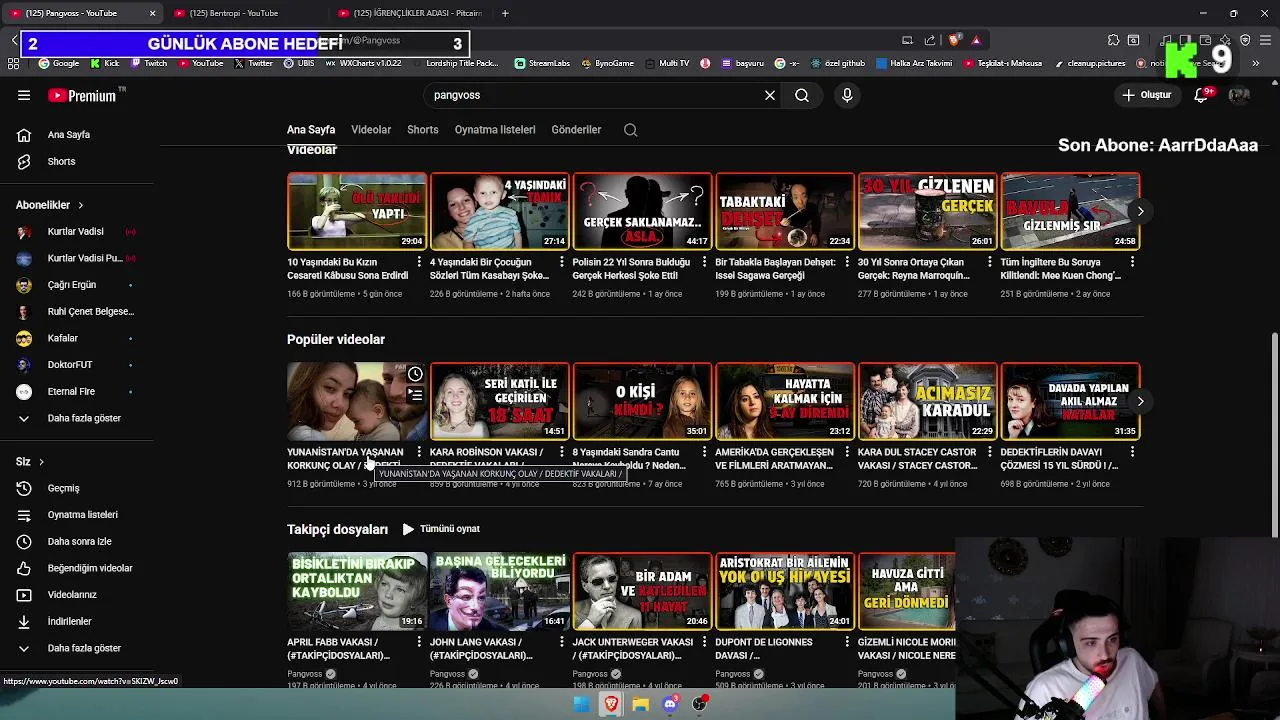Open Discord from the taskbar
The image size is (1280, 720).
670,704
